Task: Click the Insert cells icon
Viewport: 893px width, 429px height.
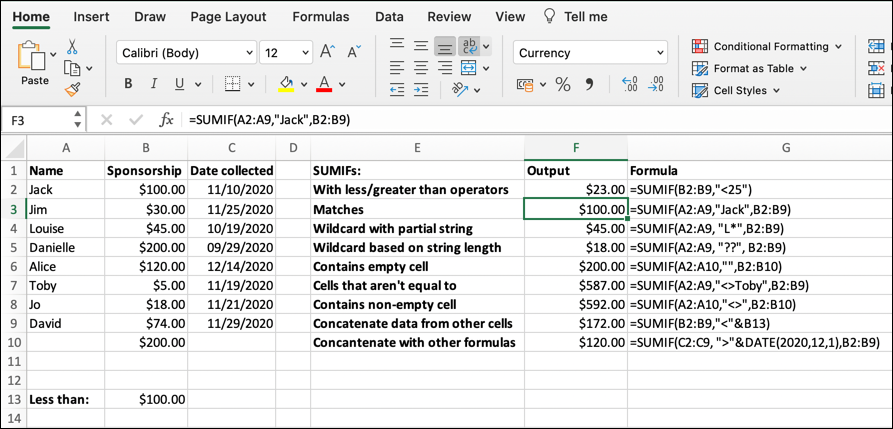Action: click(876, 46)
